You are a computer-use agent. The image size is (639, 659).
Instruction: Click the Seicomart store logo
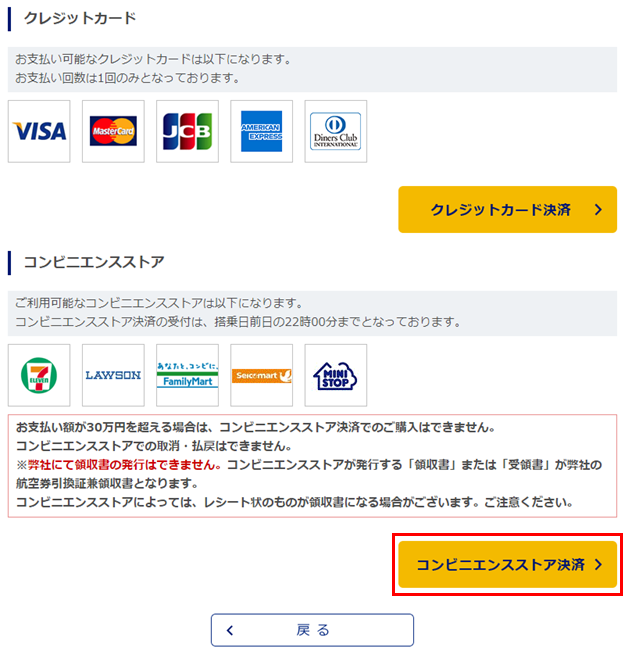point(261,375)
